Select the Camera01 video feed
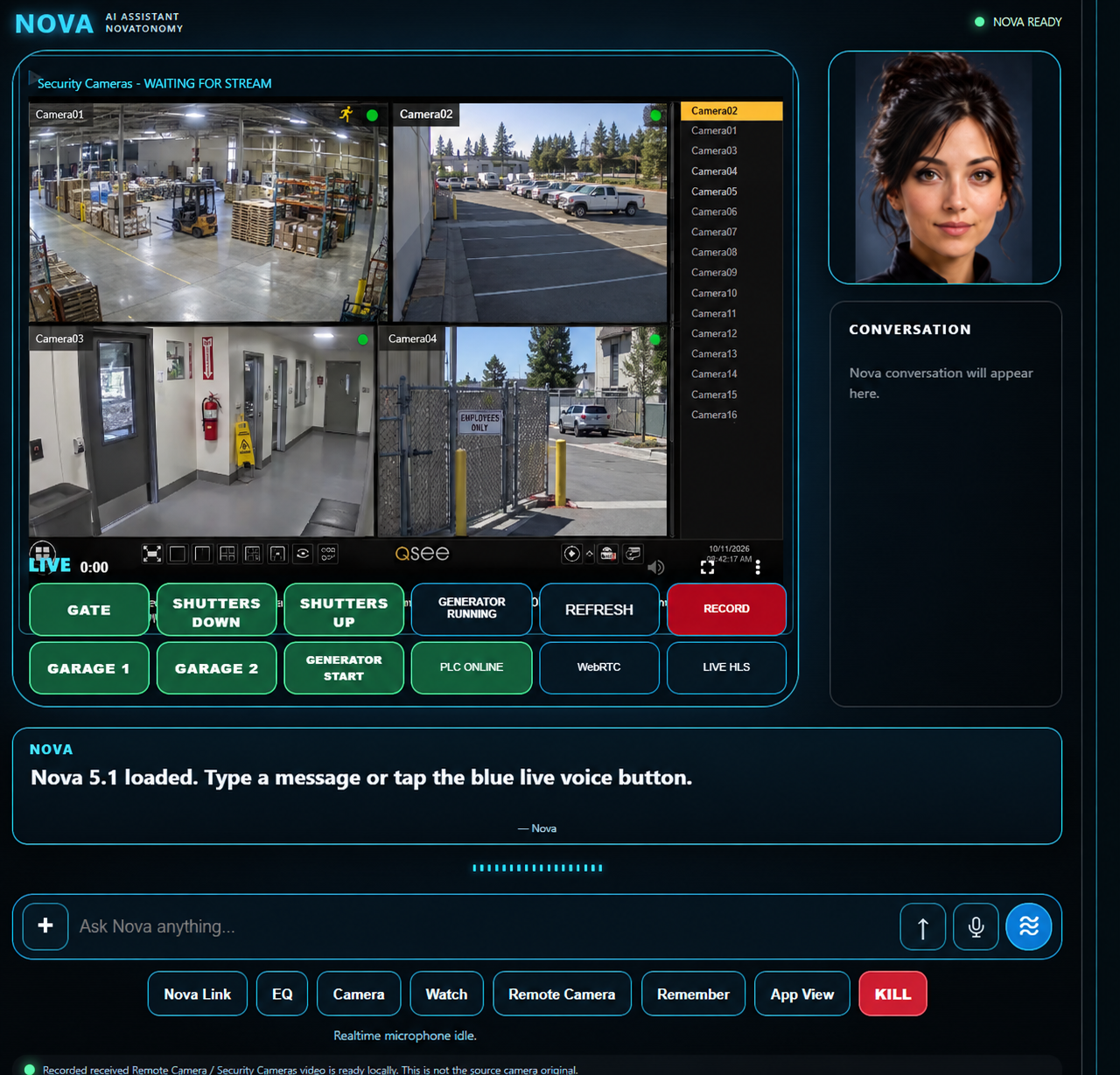Viewport: 1120px width, 1075px height. 208,213
